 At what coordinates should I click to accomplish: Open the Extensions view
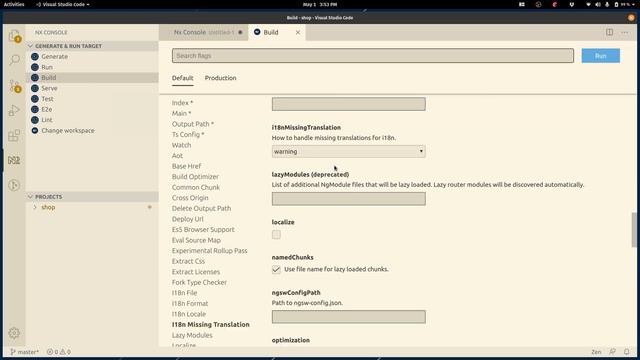point(14,135)
